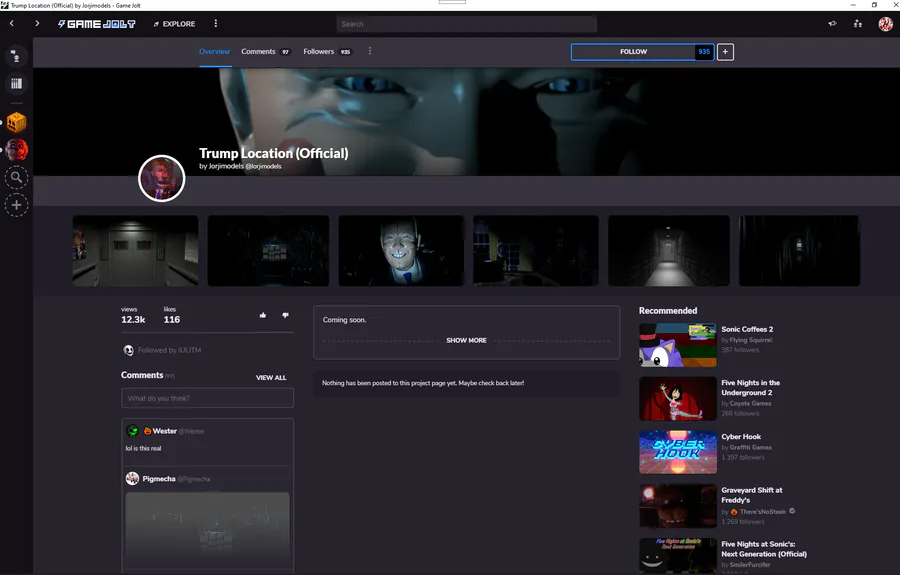Open the window room screenshot thumbnail
The height and width of the screenshot is (575, 900).
tap(536, 251)
